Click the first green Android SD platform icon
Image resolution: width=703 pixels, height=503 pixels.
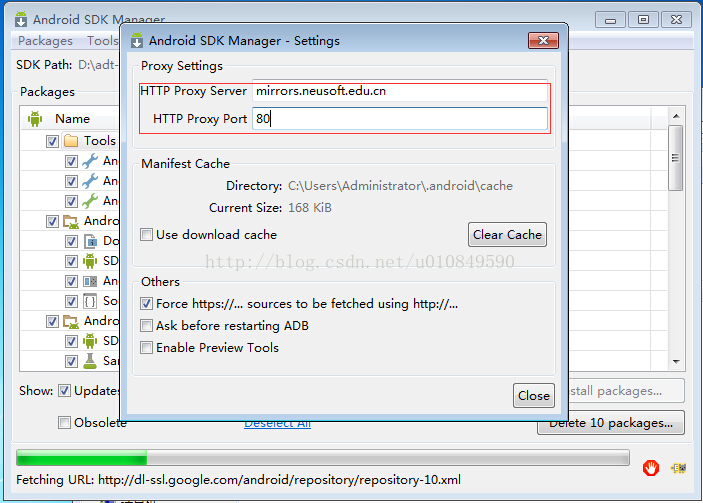tap(90, 261)
